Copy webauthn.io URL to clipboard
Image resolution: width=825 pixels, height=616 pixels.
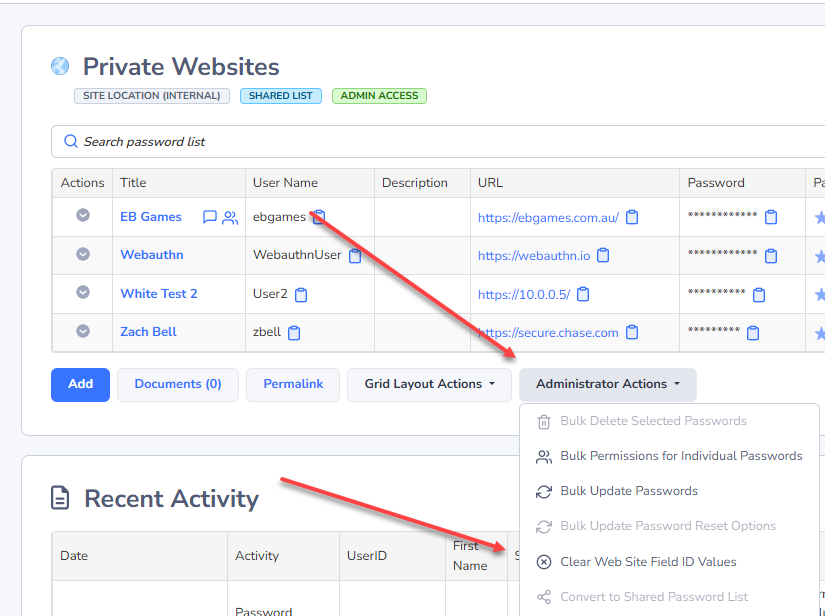tap(603, 256)
